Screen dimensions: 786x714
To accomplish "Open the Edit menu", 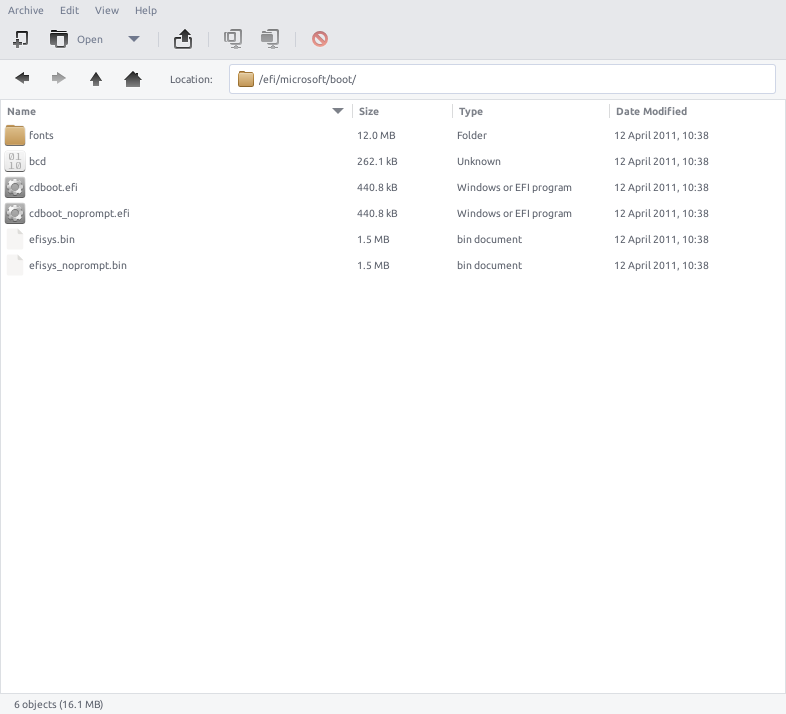I will tap(69, 10).
